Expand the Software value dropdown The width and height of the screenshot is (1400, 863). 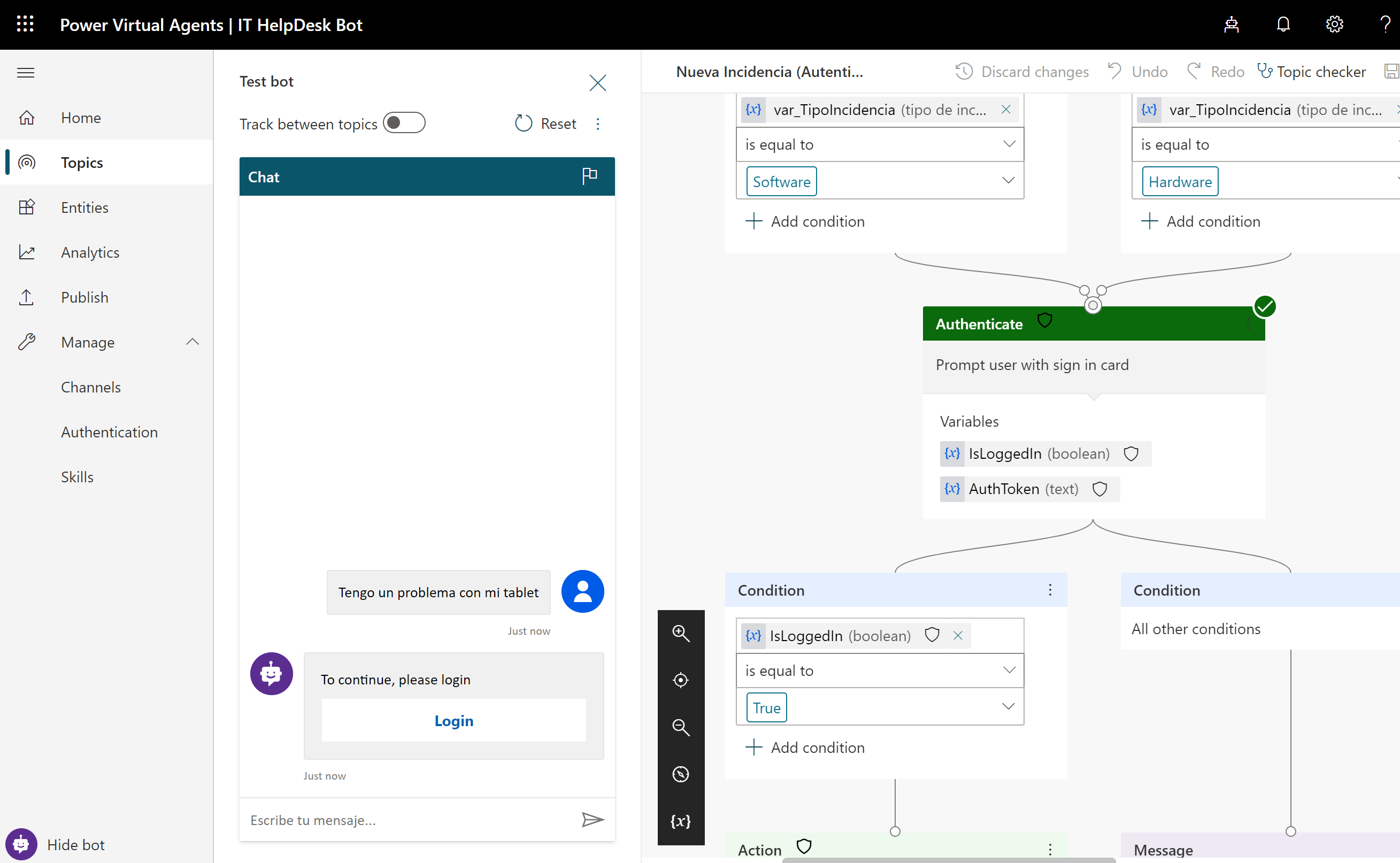(1009, 181)
